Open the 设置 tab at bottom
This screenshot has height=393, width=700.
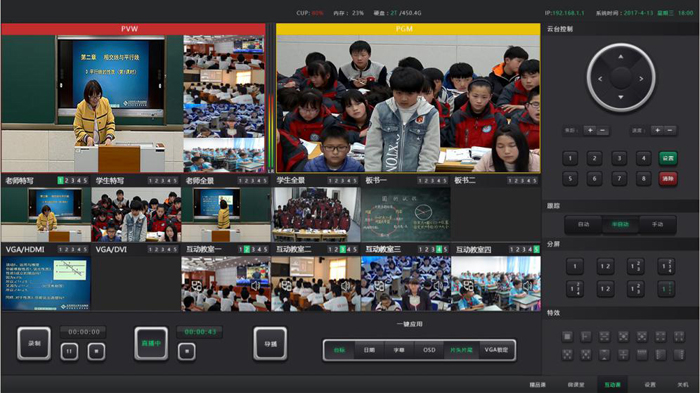coord(650,385)
